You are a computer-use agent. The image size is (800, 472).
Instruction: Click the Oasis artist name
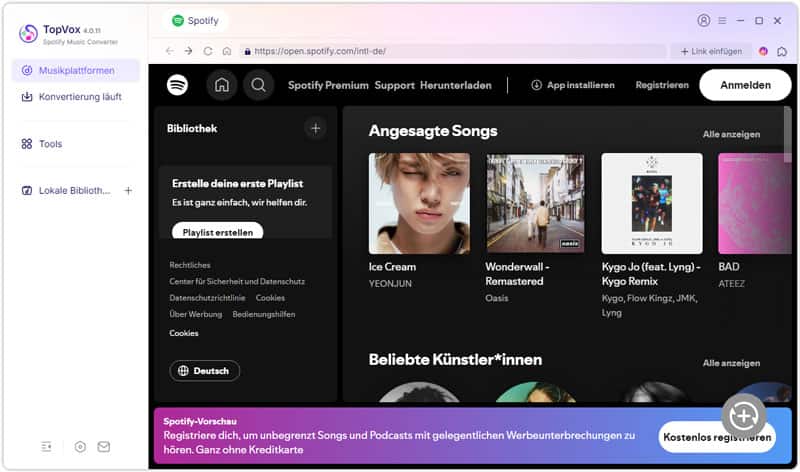(x=496, y=298)
